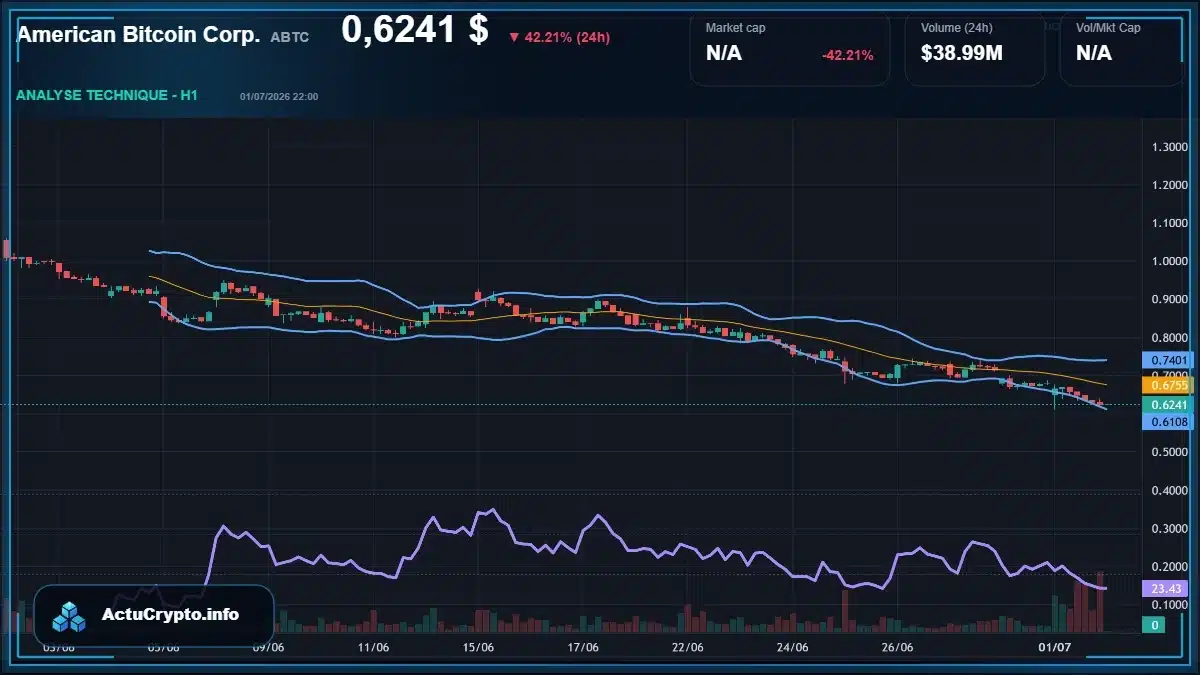Click the 17/06 date on time axis

coord(583,647)
